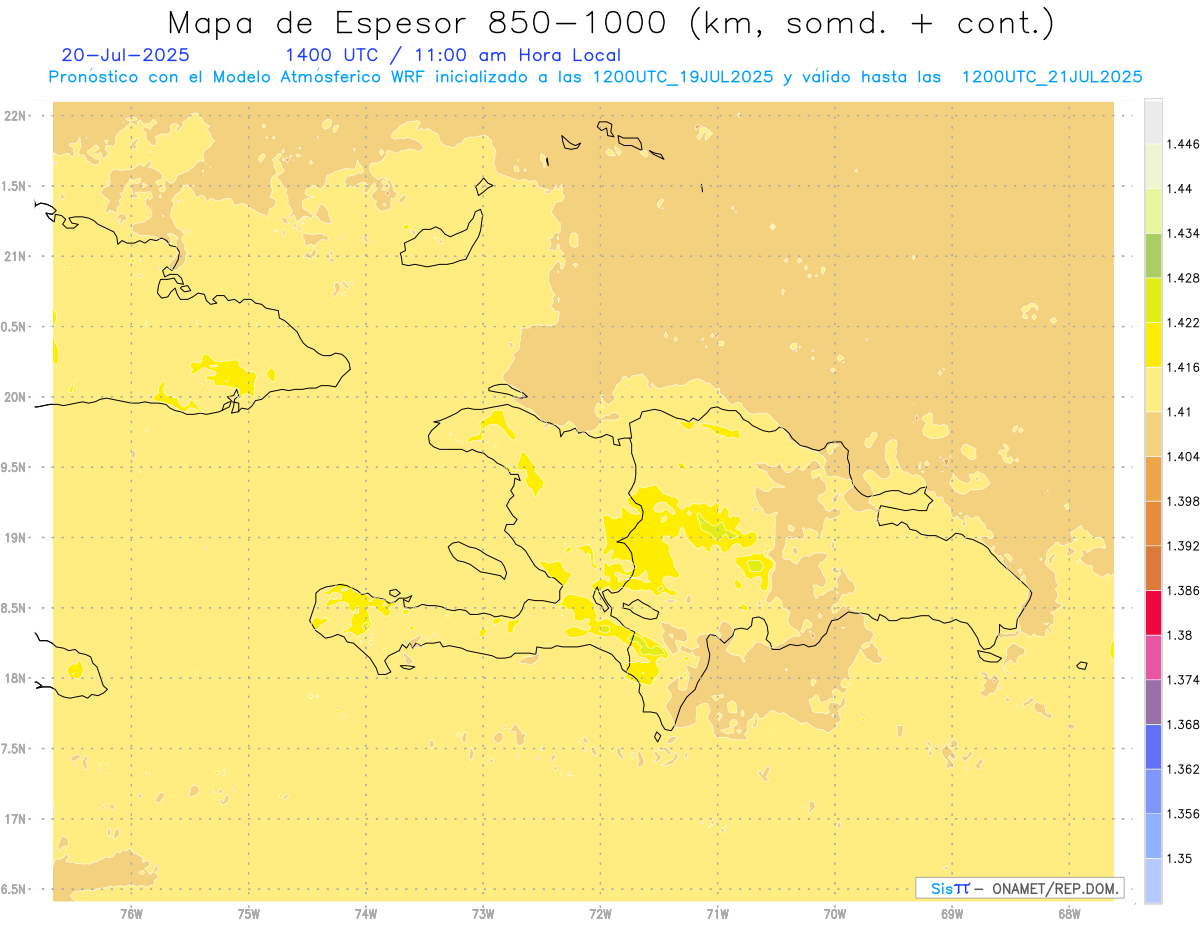
Task: Click the "22N" latitude label
Action: coord(15,116)
